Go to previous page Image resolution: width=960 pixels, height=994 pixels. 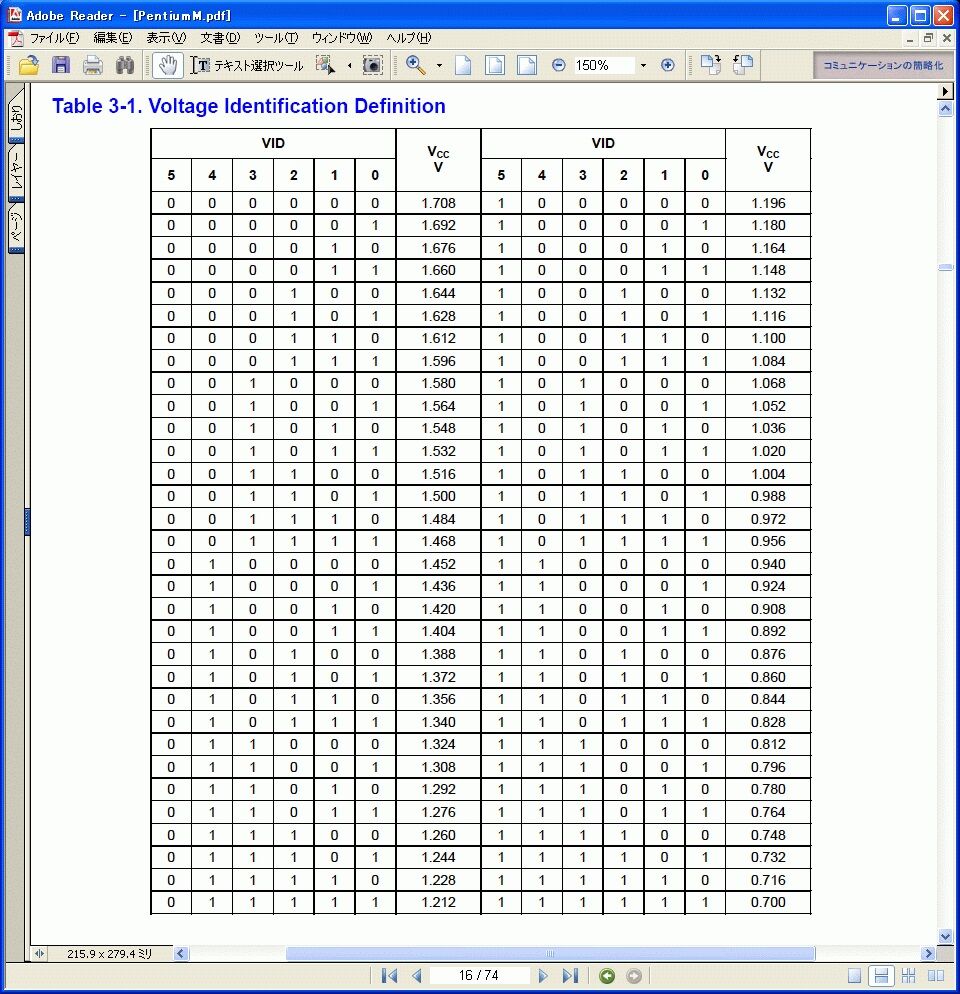pos(417,976)
